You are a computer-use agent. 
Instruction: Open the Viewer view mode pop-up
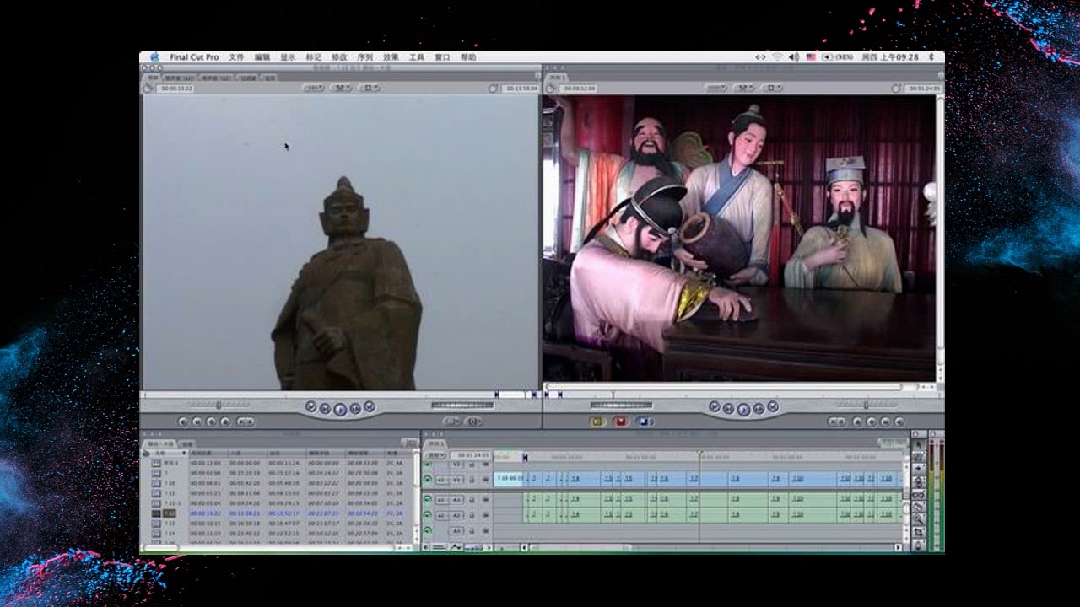coord(342,88)
